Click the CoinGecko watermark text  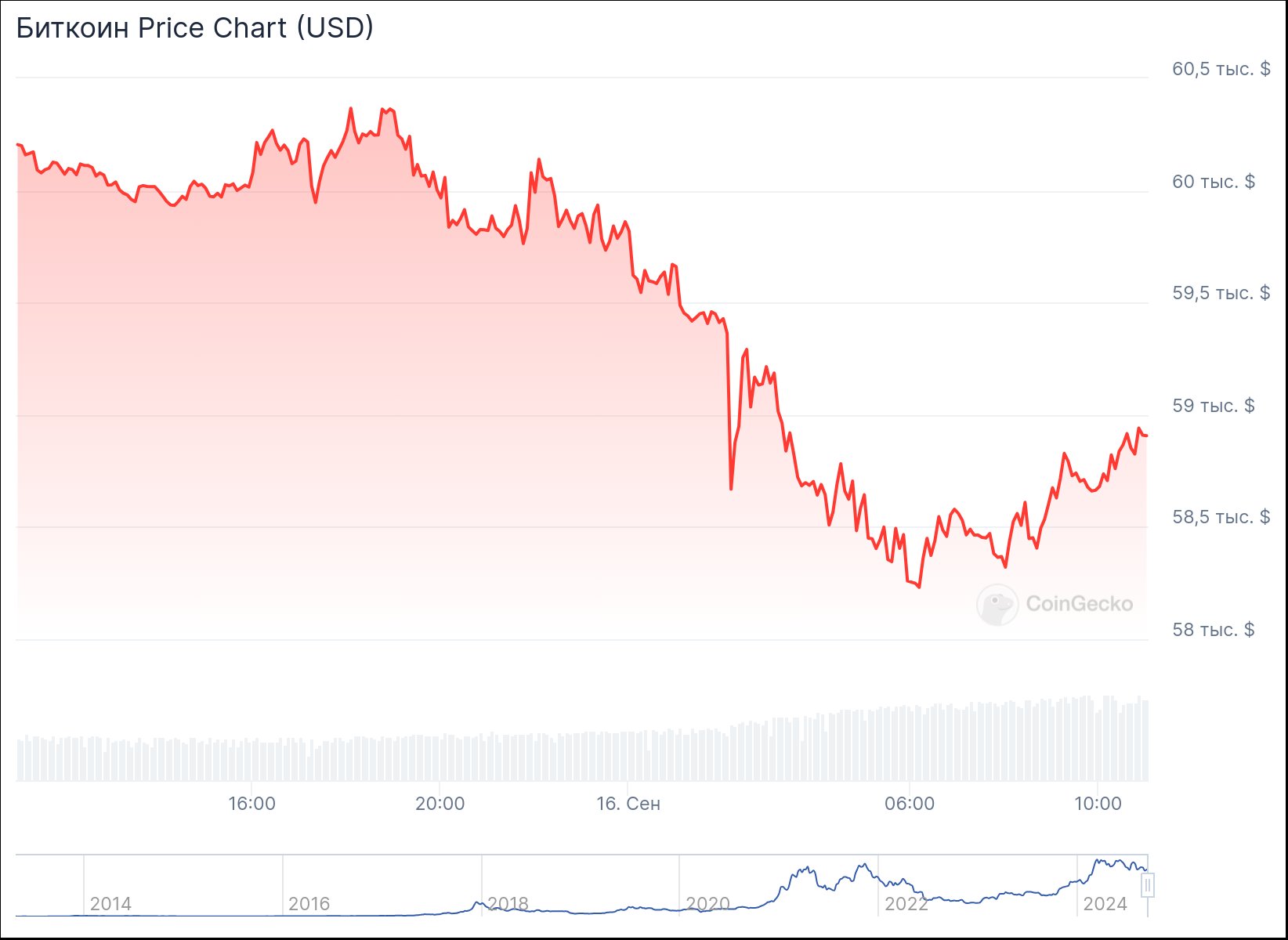point(1079,604)
